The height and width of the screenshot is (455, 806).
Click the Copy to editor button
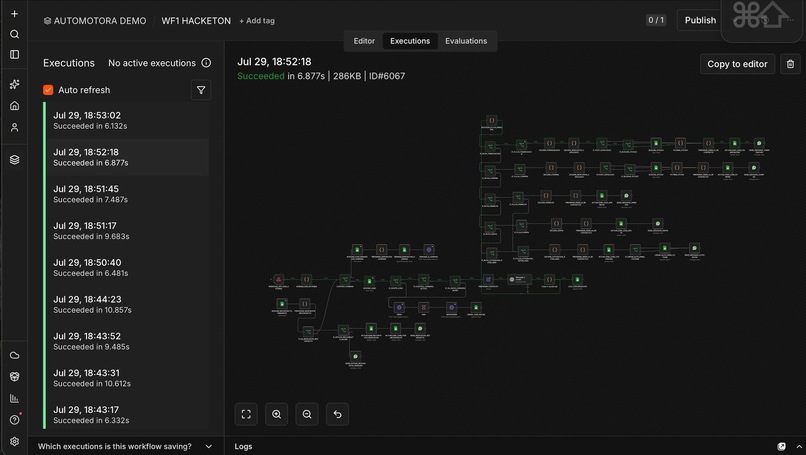coord(737,64)
